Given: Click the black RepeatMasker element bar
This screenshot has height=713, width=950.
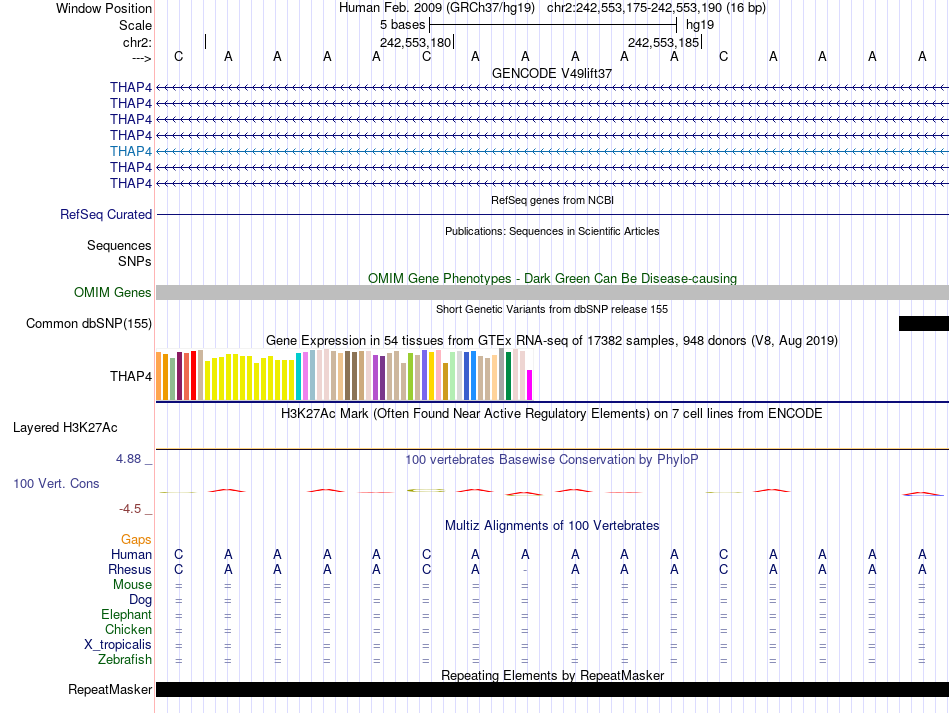Looking at the screenshot, I should tap(552, 690).
